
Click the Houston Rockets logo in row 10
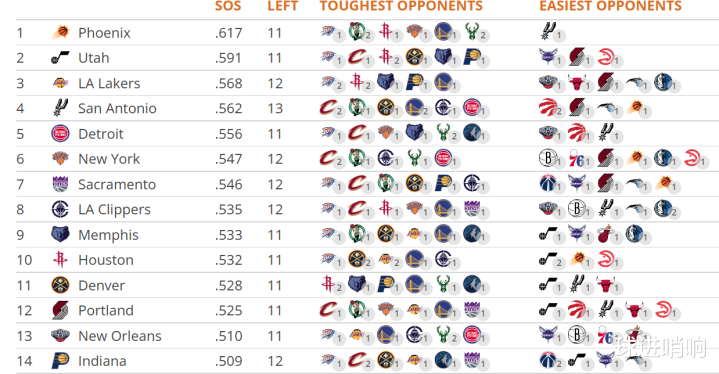pos(60,260)
